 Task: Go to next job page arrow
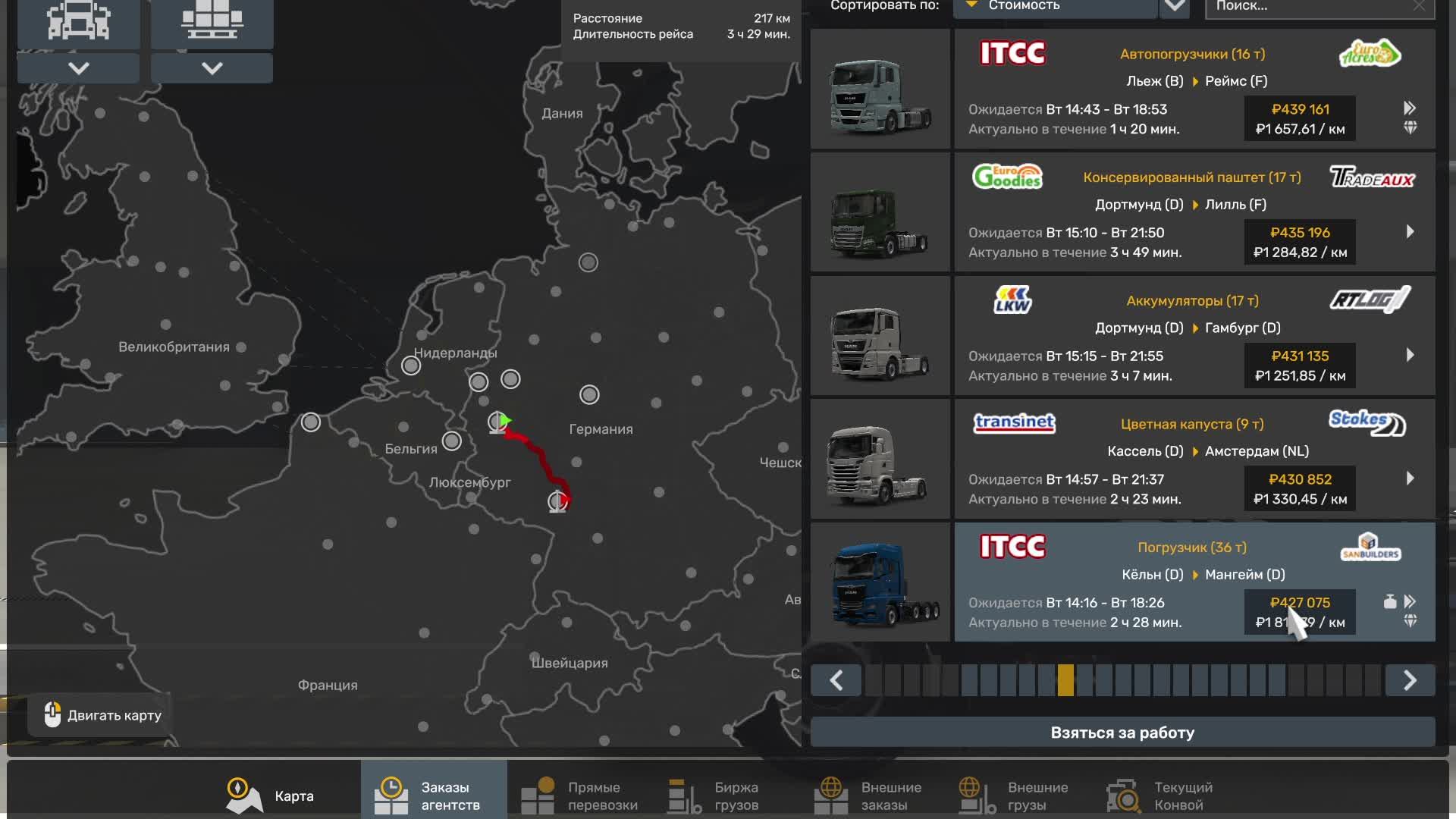[1410, 680]
